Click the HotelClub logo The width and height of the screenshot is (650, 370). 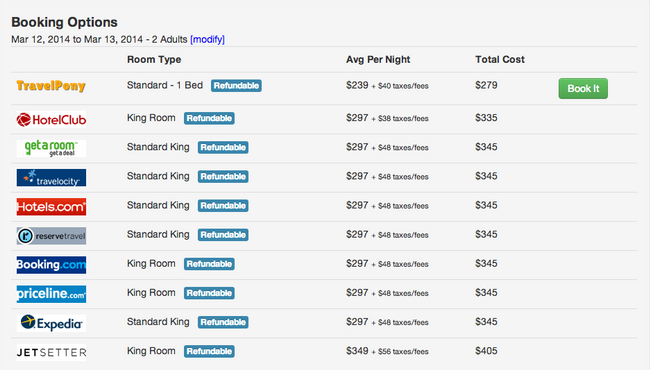coord(51,120)
